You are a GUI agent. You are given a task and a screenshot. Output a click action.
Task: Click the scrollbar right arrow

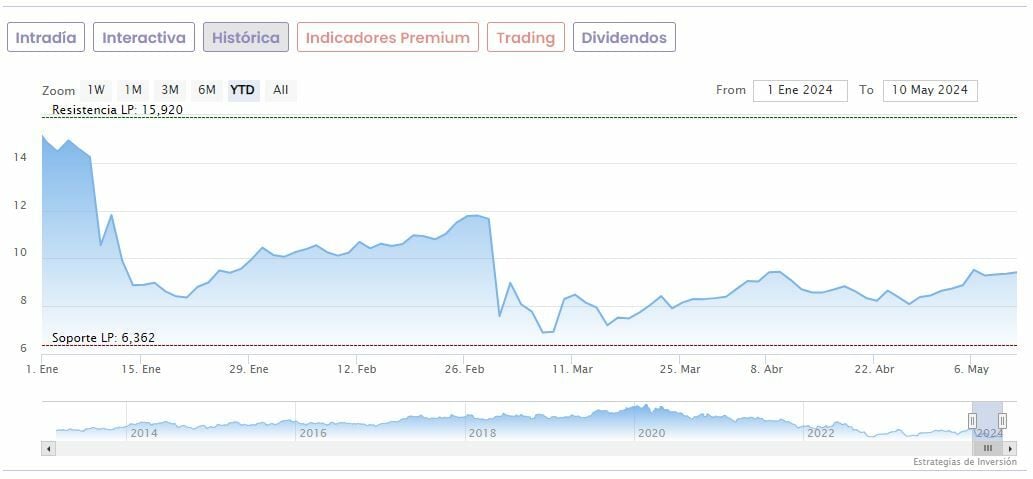click(x=1012, y=449)
